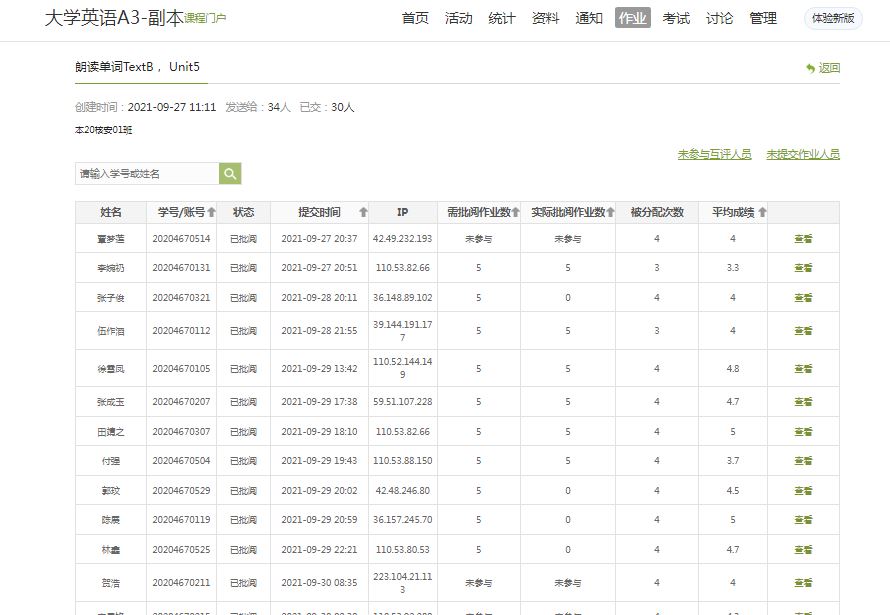Sort by 提交时间 column arrow

tap(363, 212)
